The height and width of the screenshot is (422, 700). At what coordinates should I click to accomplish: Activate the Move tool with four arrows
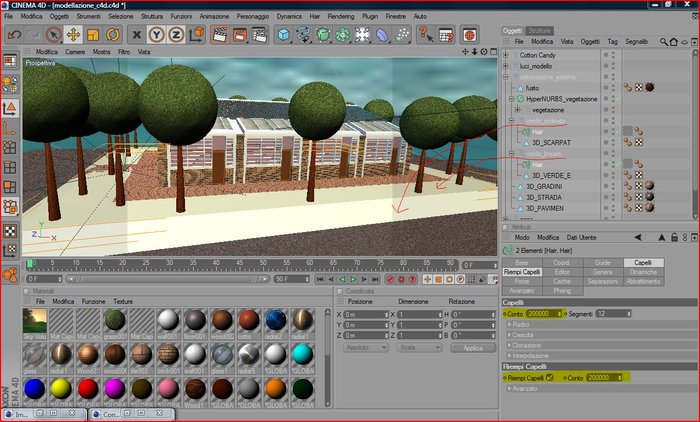(x=73, y=35)
